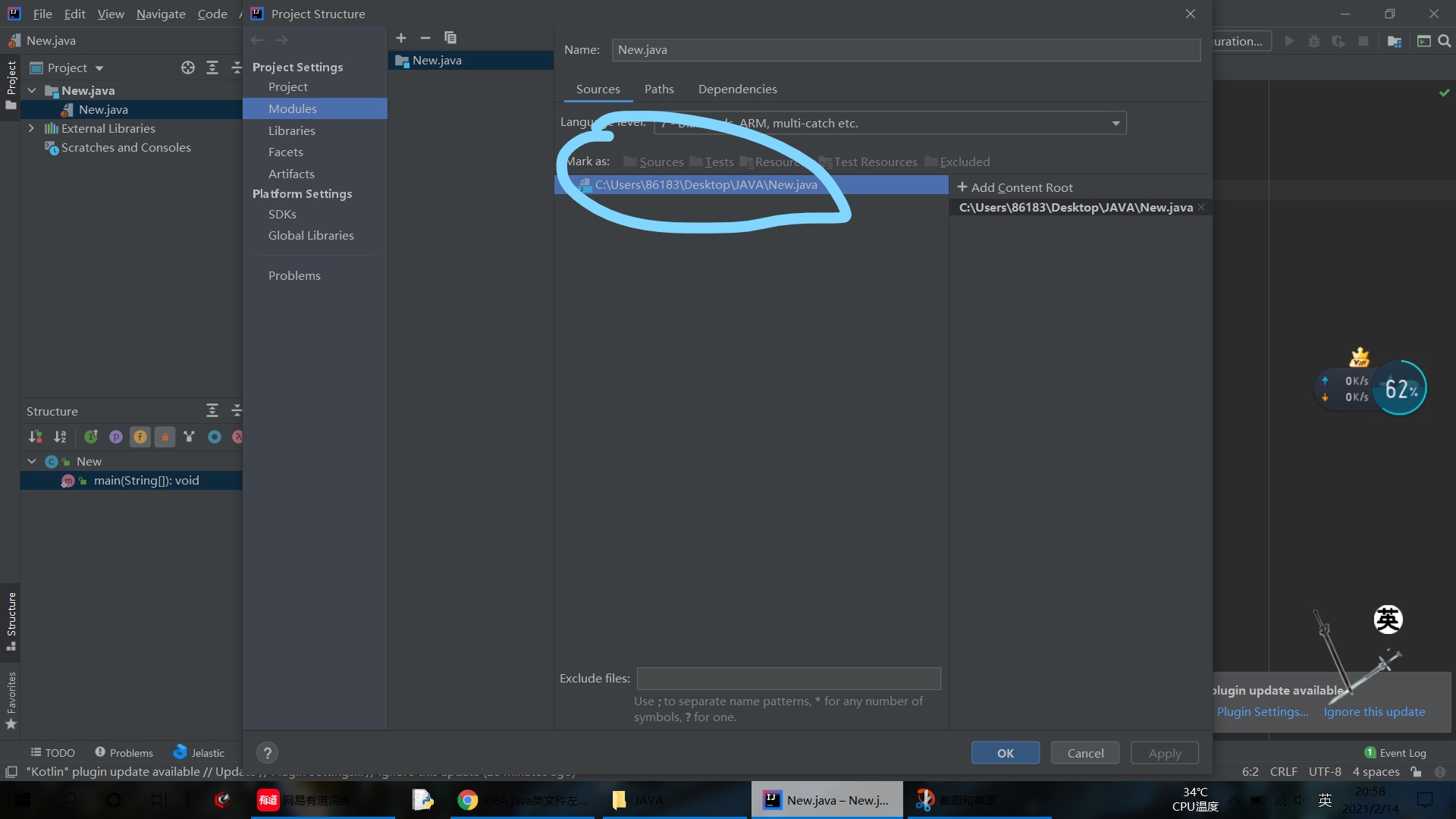Copy the selected module
Screen dimensions: 1456x819
pyautogui.click(x=450, y=38)
